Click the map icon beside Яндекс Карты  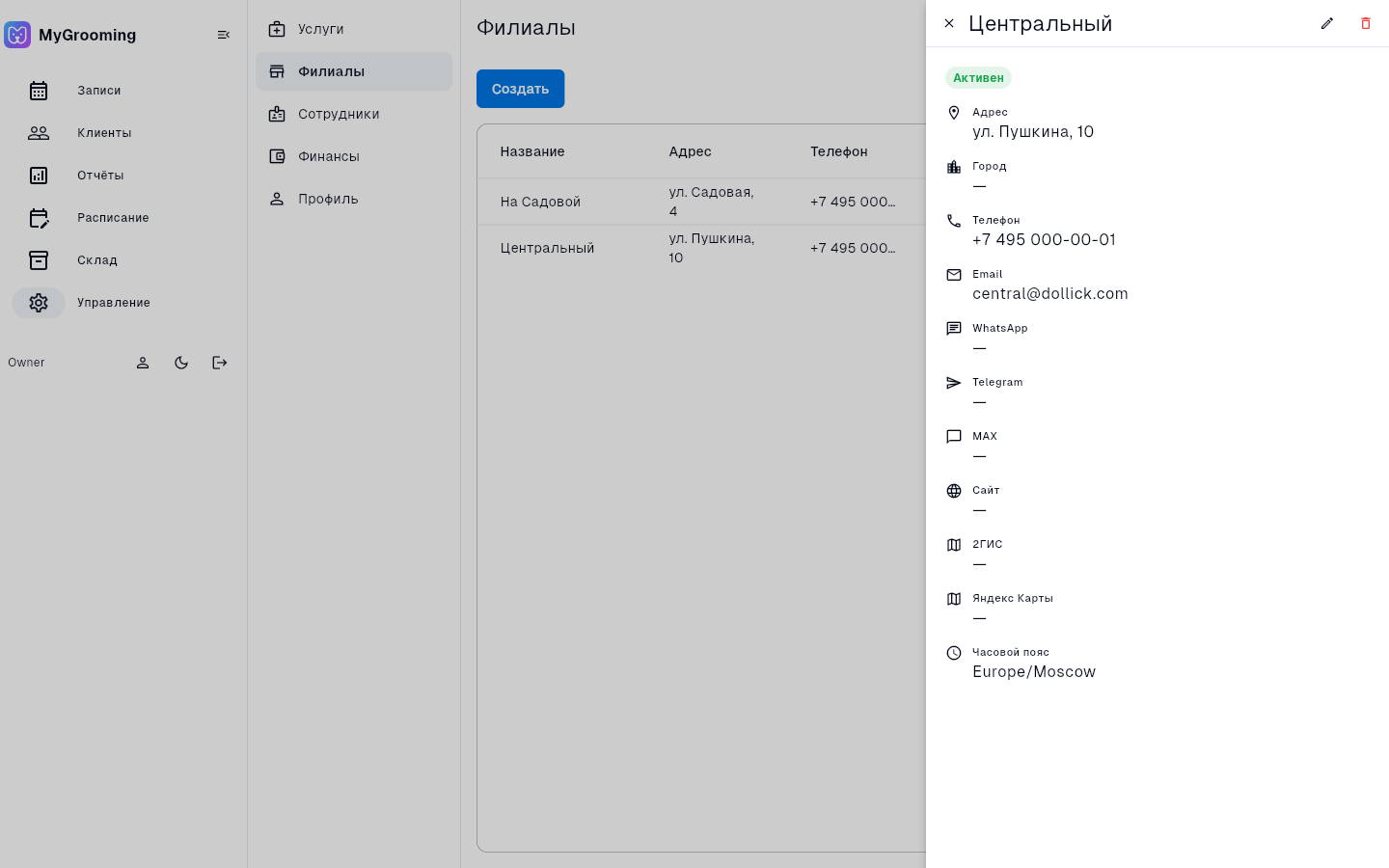(954, 599)
